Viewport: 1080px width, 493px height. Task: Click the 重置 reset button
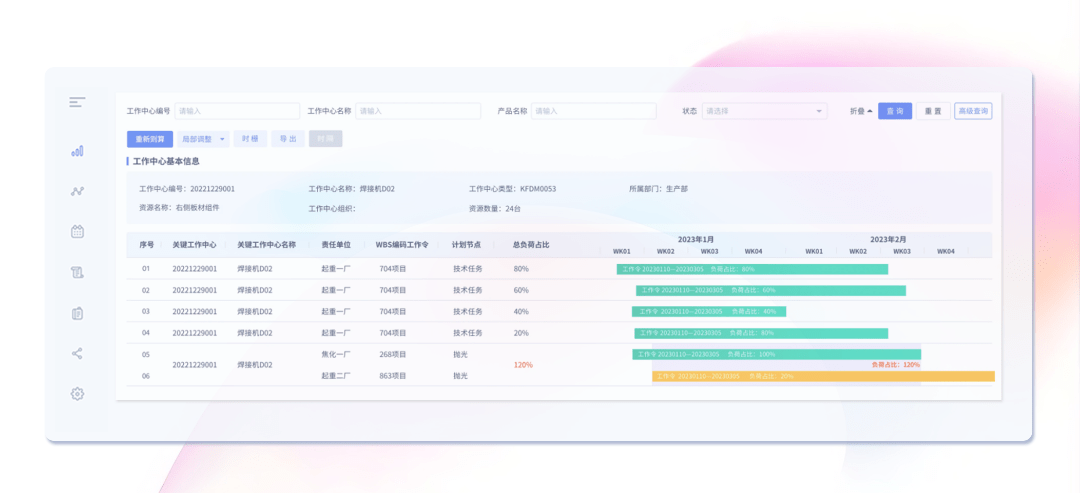coord(933,111)
